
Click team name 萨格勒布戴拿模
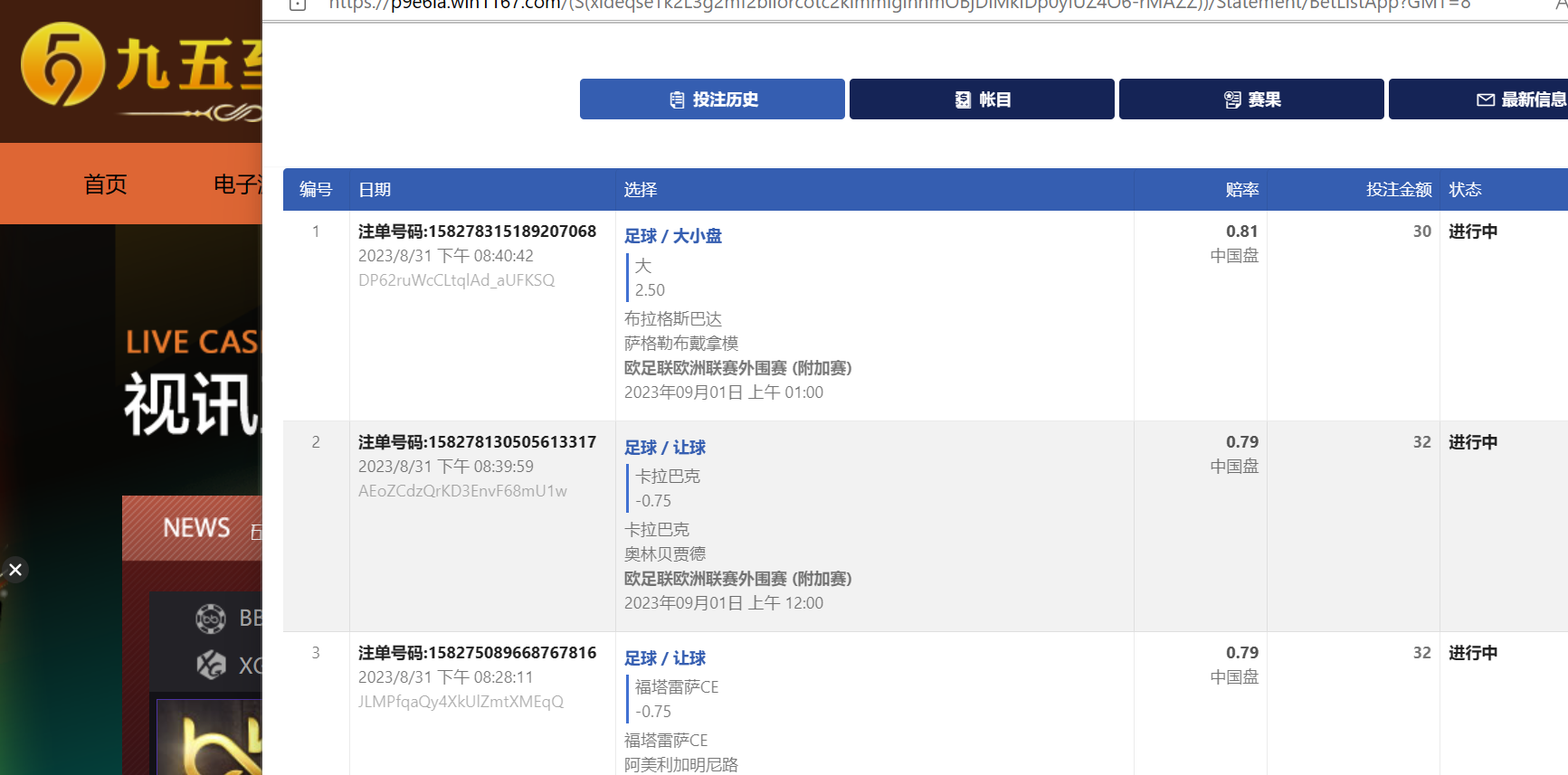681,344
